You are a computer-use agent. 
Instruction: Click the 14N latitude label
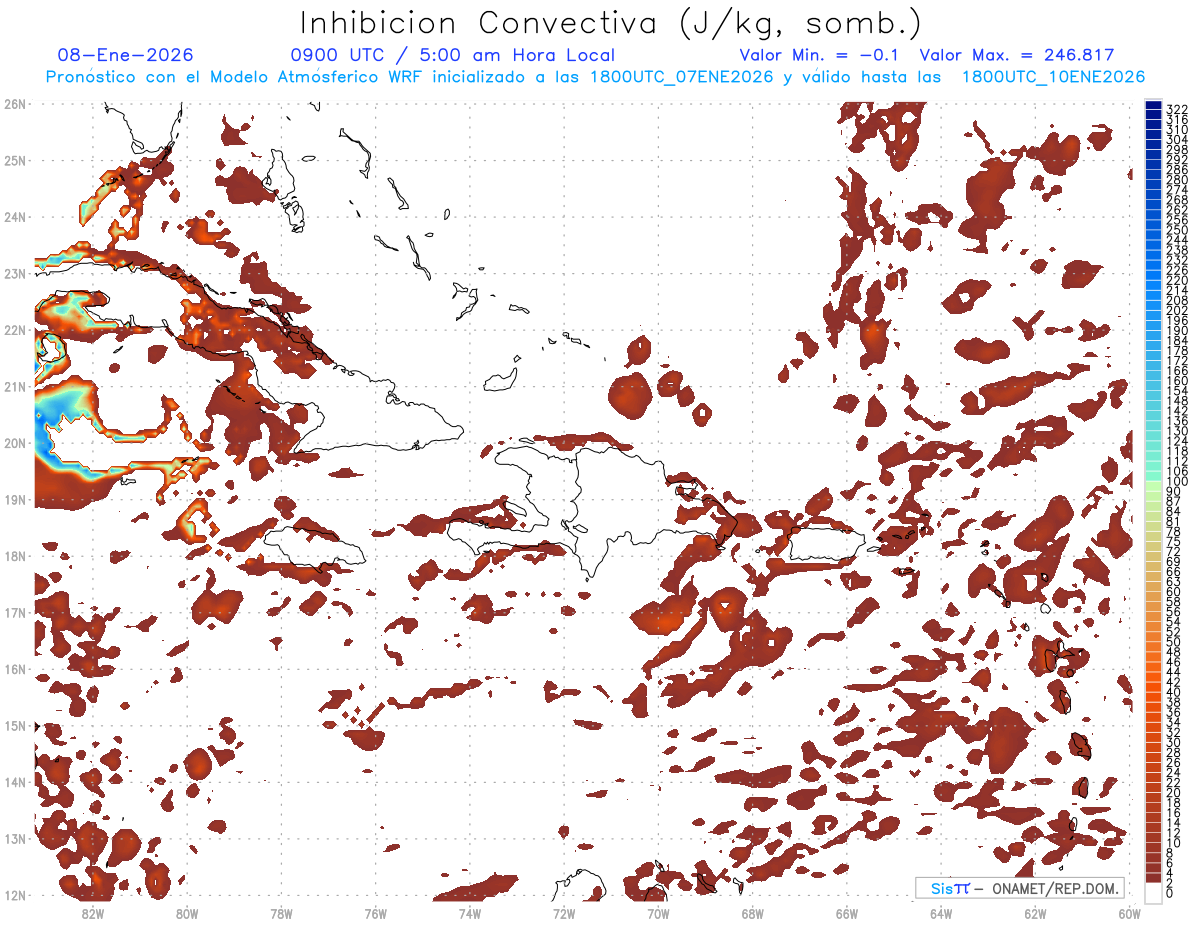click(15, 782)
